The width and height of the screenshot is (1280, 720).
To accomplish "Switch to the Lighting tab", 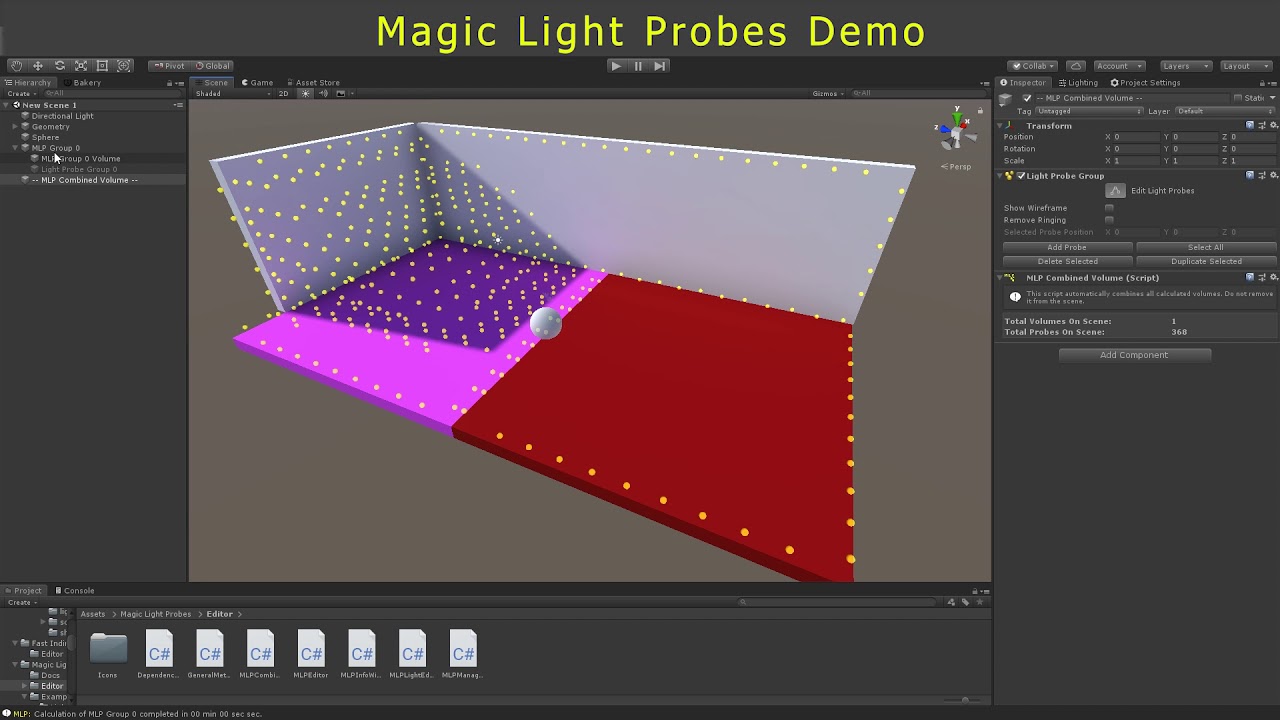I will coord(1077,83).
